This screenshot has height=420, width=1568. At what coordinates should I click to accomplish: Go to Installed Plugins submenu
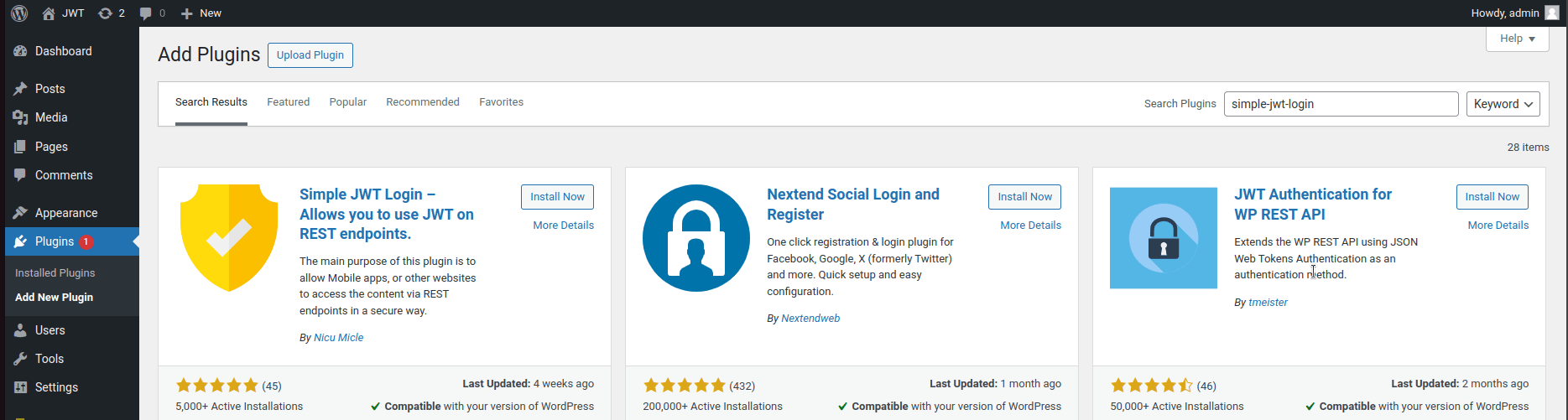[55, 273]
